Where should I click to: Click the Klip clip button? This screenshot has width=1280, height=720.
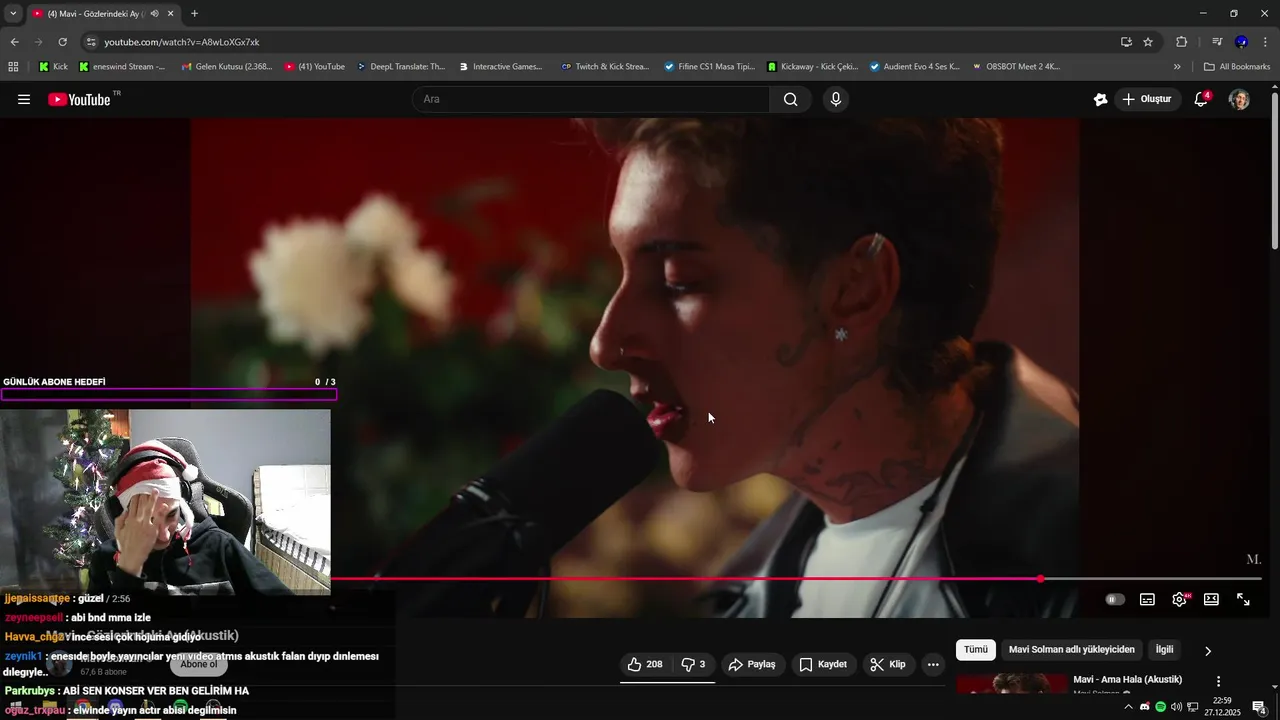click(x=888, y=664)
